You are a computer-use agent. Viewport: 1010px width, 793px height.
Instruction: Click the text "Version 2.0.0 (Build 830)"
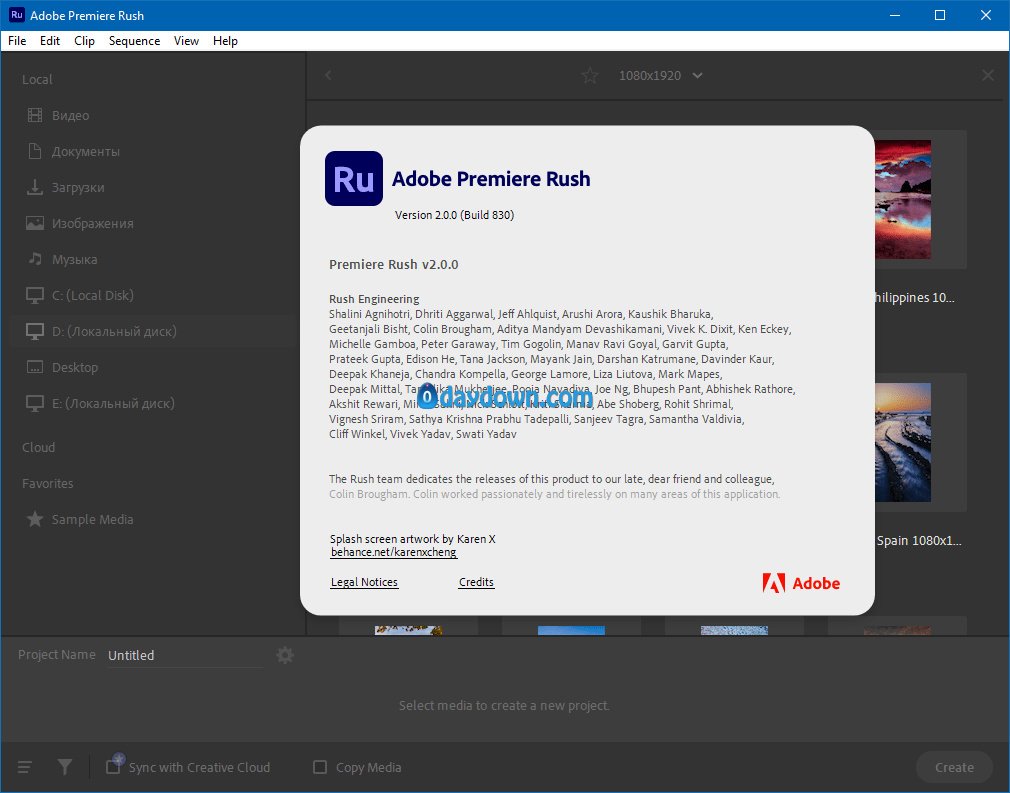point(455,215)
